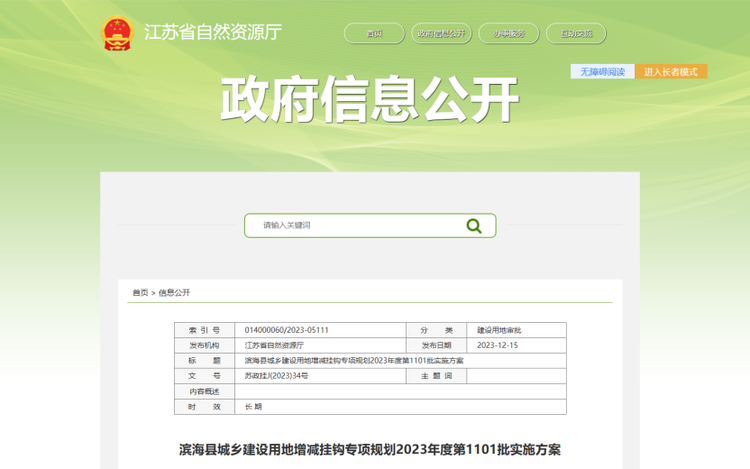Click index number 014000060/2023-05111

click(x=287, y=330)
